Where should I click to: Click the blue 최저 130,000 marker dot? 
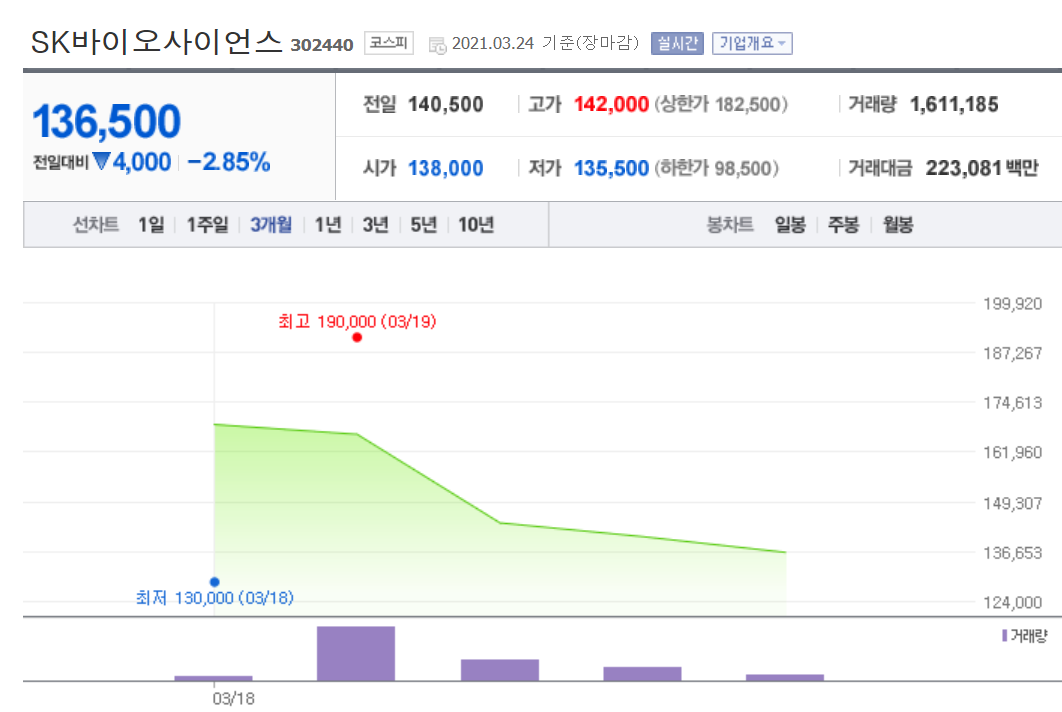click(215, 582)
